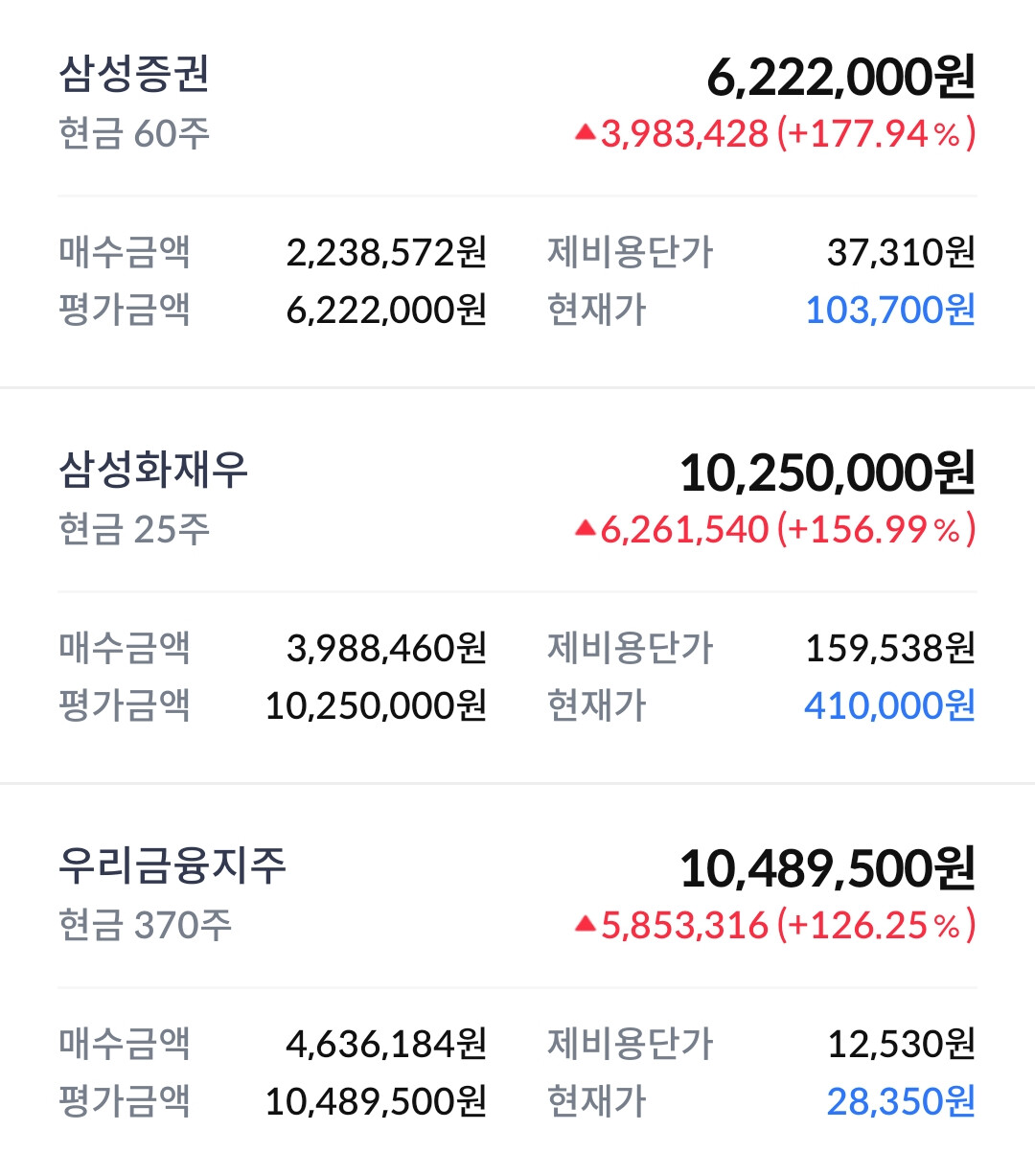Tap the red up-triangle beside 6,261,540
1035x1176 pixels.
[x=586, y=528]
